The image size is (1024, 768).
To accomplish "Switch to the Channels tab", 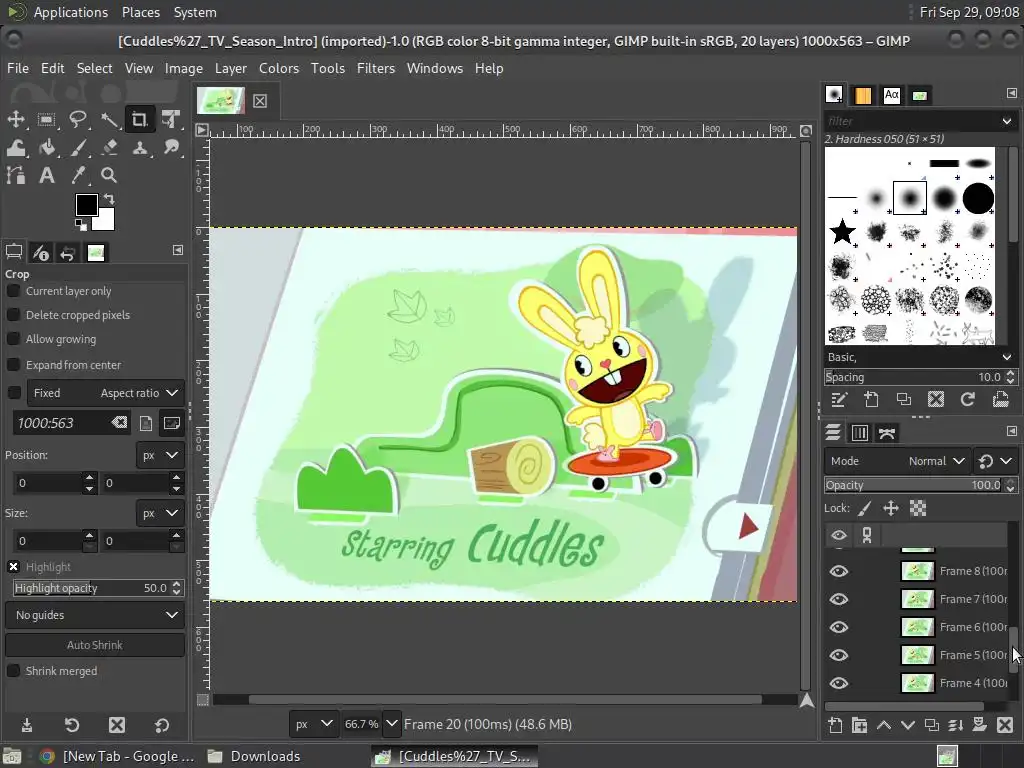I will (x=859, y=432).
